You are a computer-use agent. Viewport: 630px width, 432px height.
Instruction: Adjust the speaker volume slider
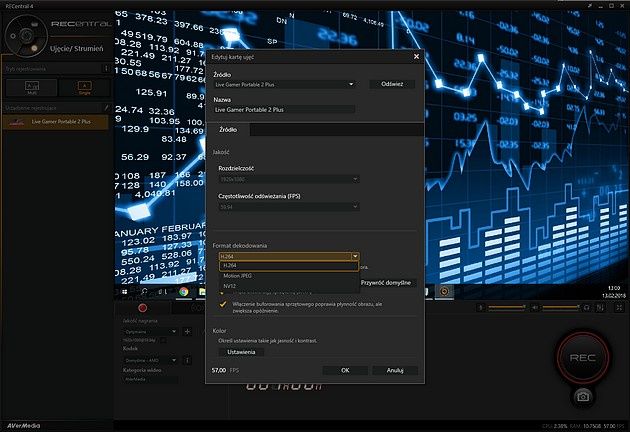561,307
